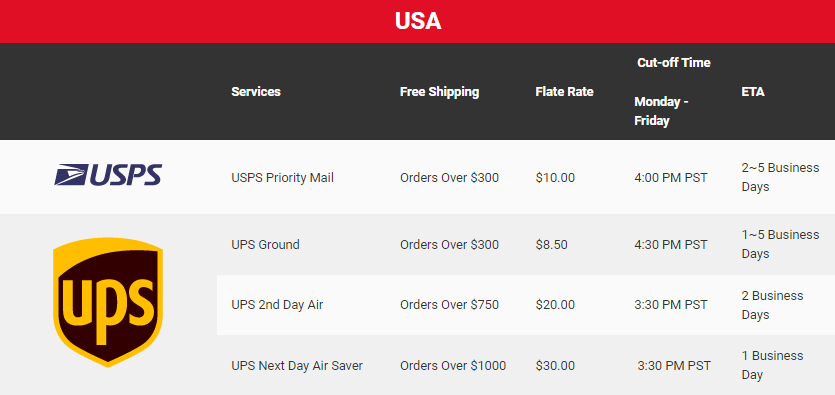Click Orders Over $750 text
Screen dimensions: 835x395
(449, 305)
